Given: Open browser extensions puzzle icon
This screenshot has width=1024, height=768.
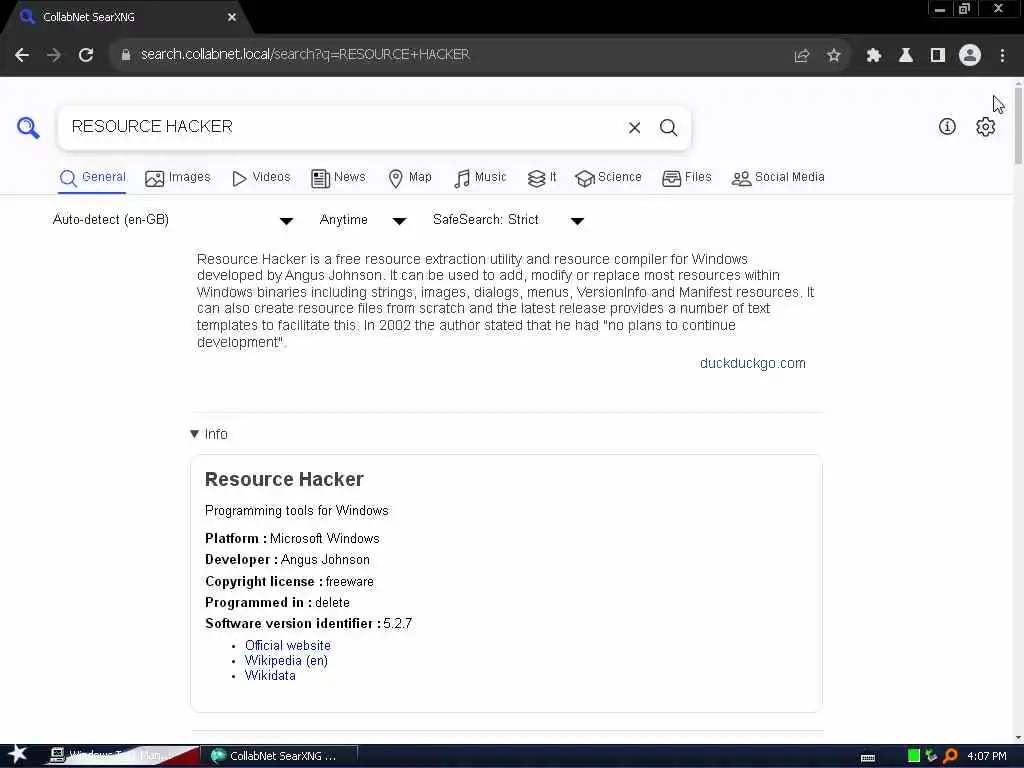Looking at the screenshot, I should [x=874, y=56].
